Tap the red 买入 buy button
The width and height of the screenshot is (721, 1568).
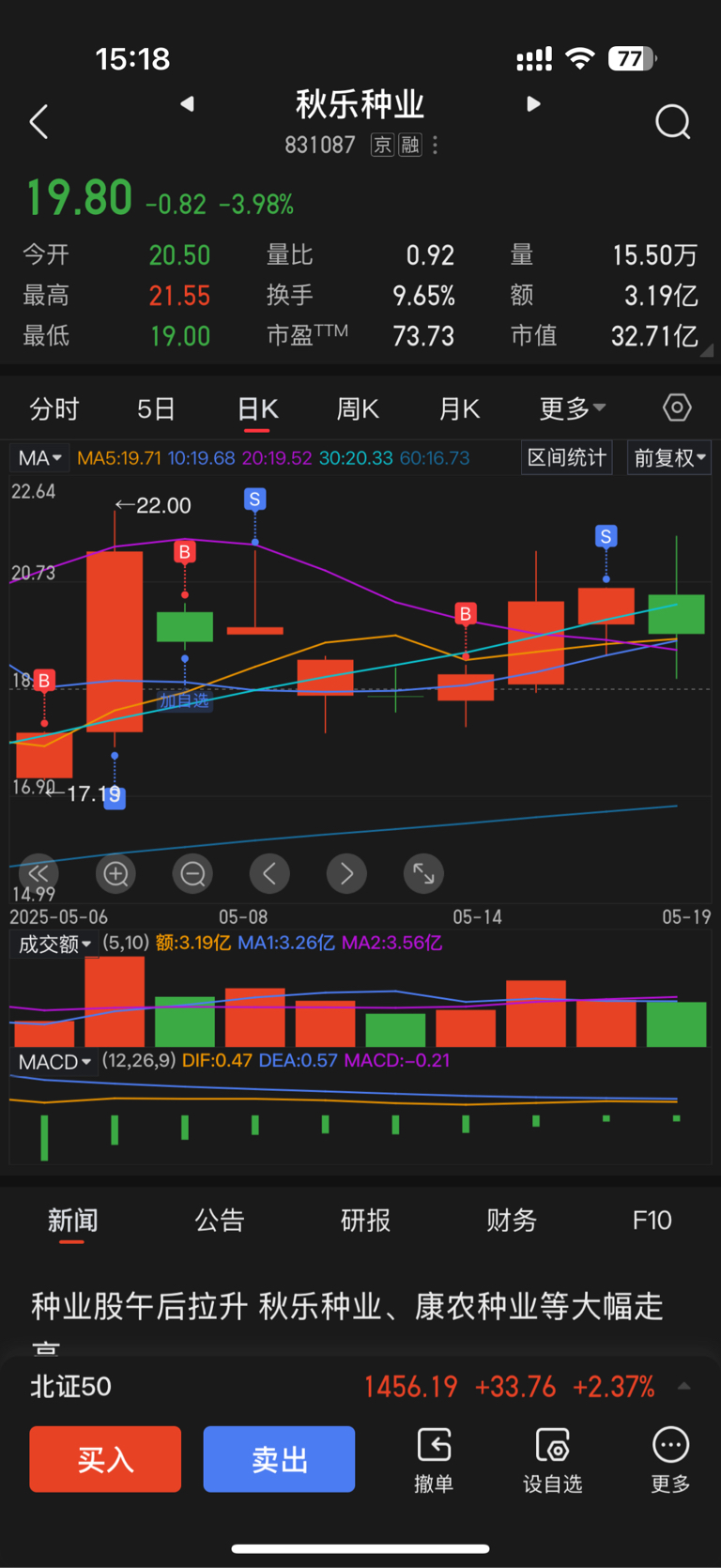coord(105,1459)
